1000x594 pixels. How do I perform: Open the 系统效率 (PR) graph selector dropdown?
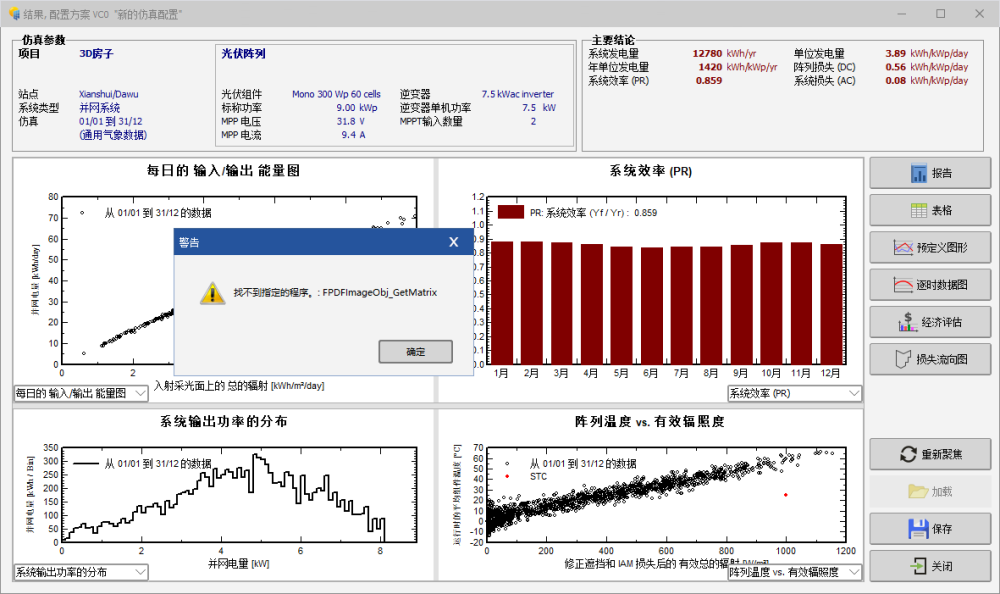point(853,394)
